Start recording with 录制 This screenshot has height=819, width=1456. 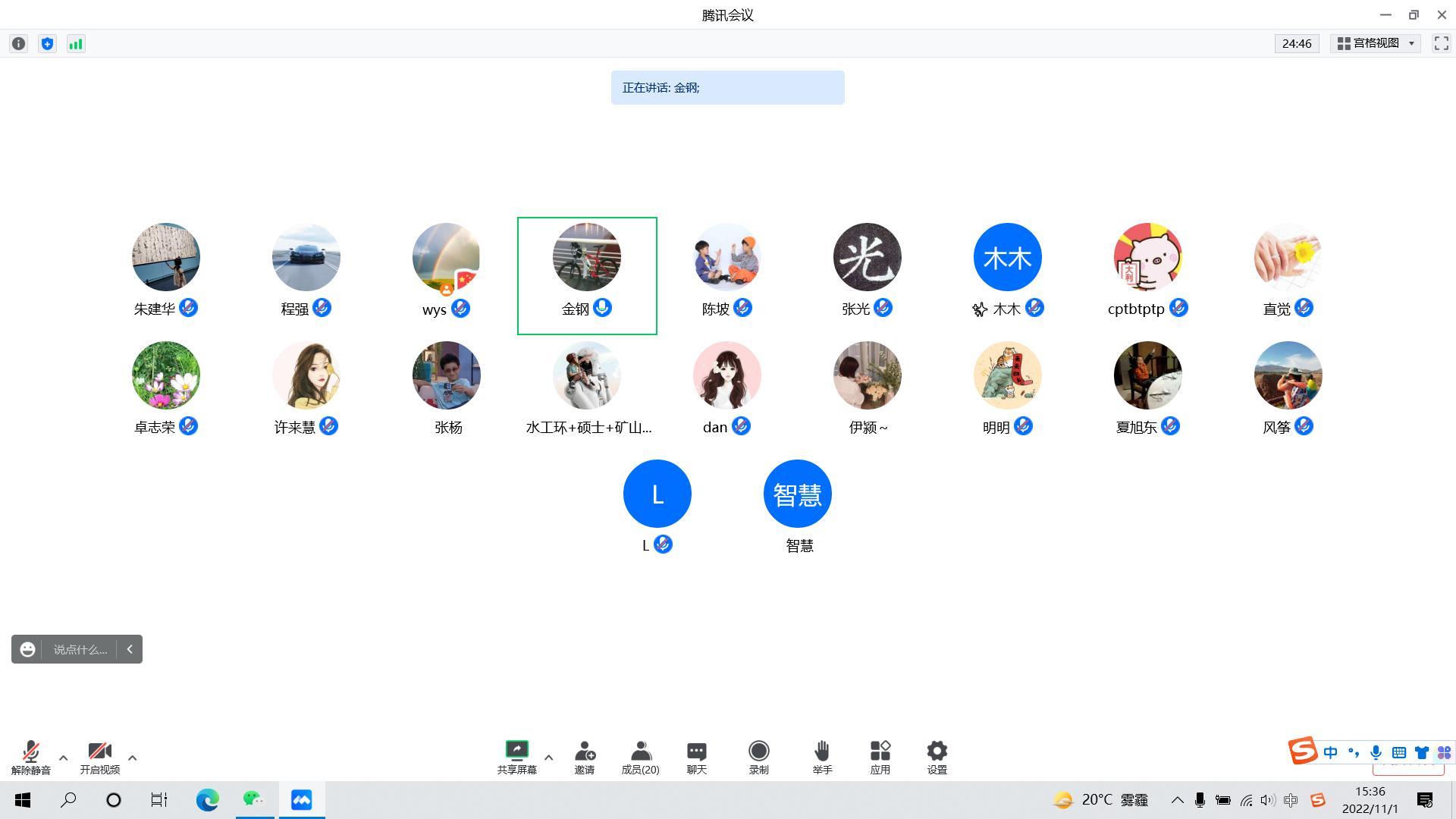(758, 758)
